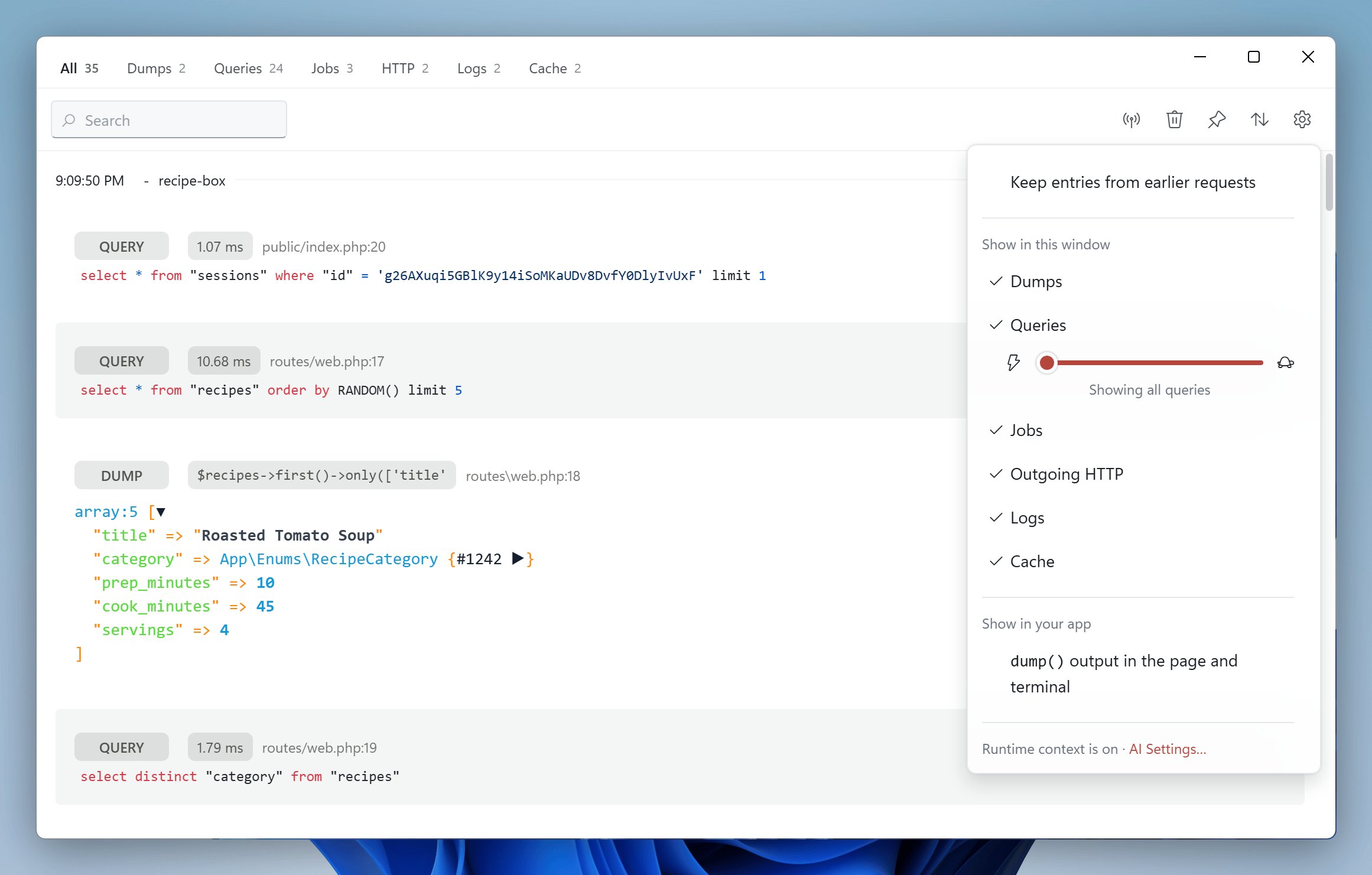
Task: Maximize the window
Action: coord(1254,57)
